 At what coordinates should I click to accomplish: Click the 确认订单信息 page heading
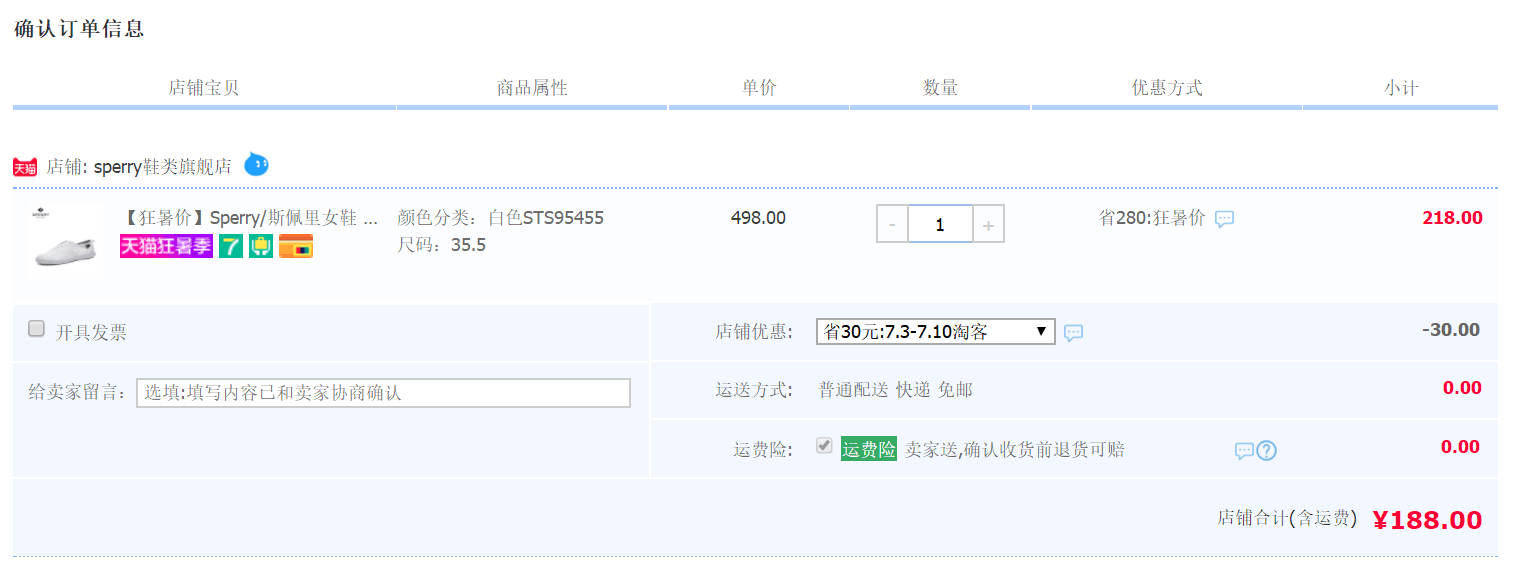[79, 29]
